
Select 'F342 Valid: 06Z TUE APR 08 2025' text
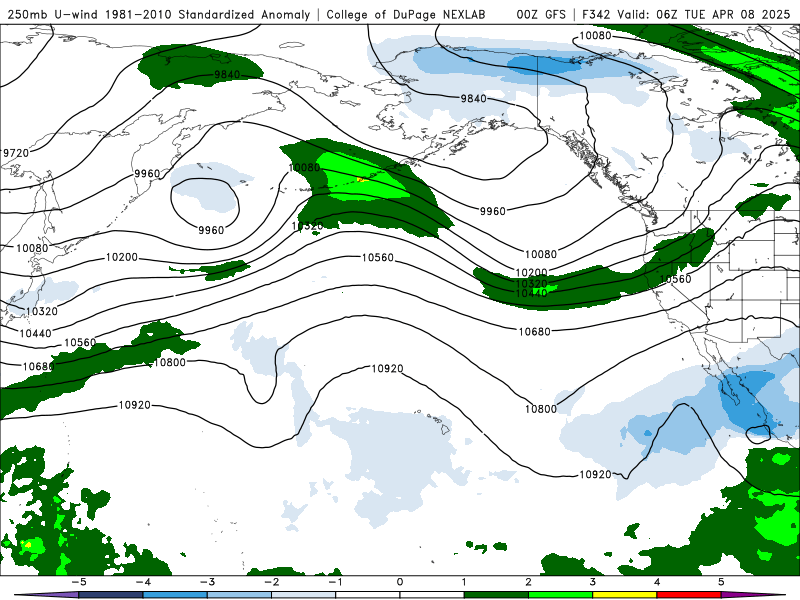click(x=686, y=14)
